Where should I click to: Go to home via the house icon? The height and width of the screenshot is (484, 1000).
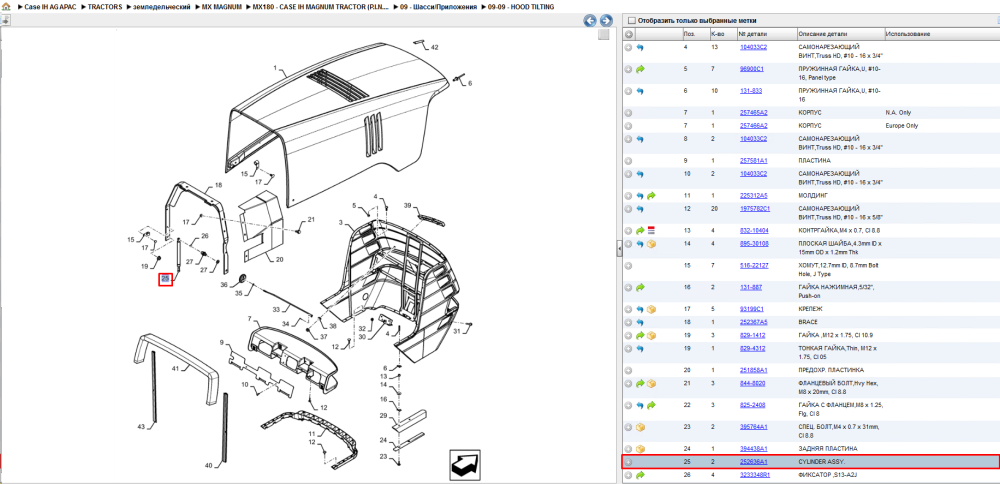[x=6, y=6]
